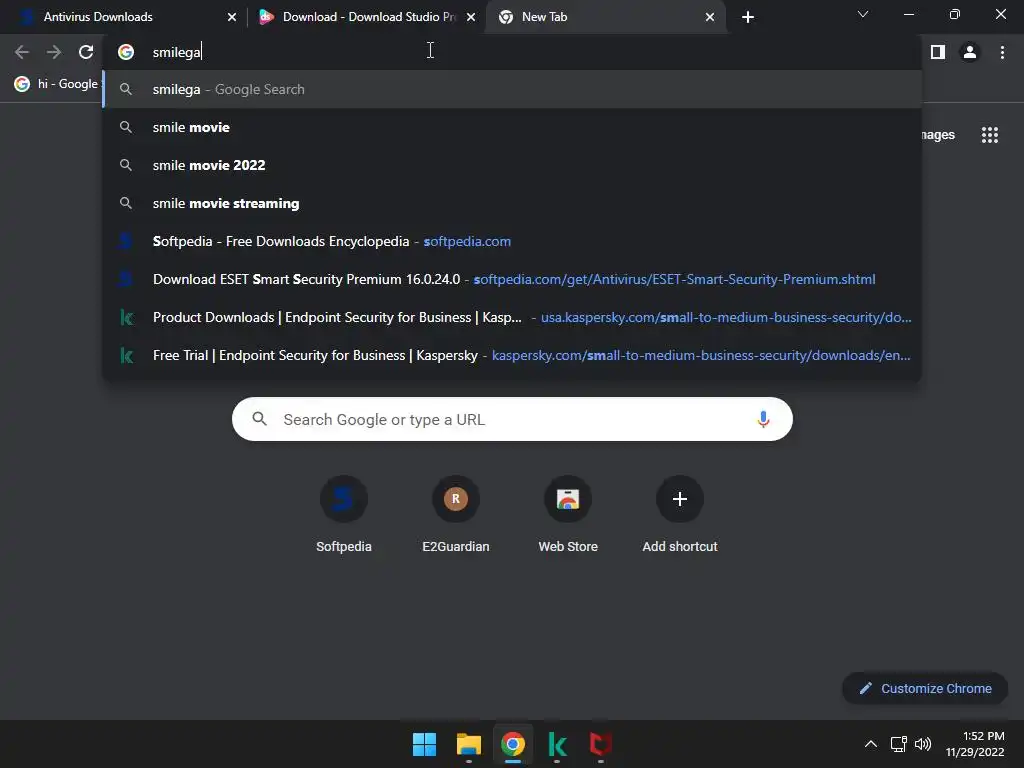Select the New Tab tab
1024x768 pixels.
[x=606, y=17]
